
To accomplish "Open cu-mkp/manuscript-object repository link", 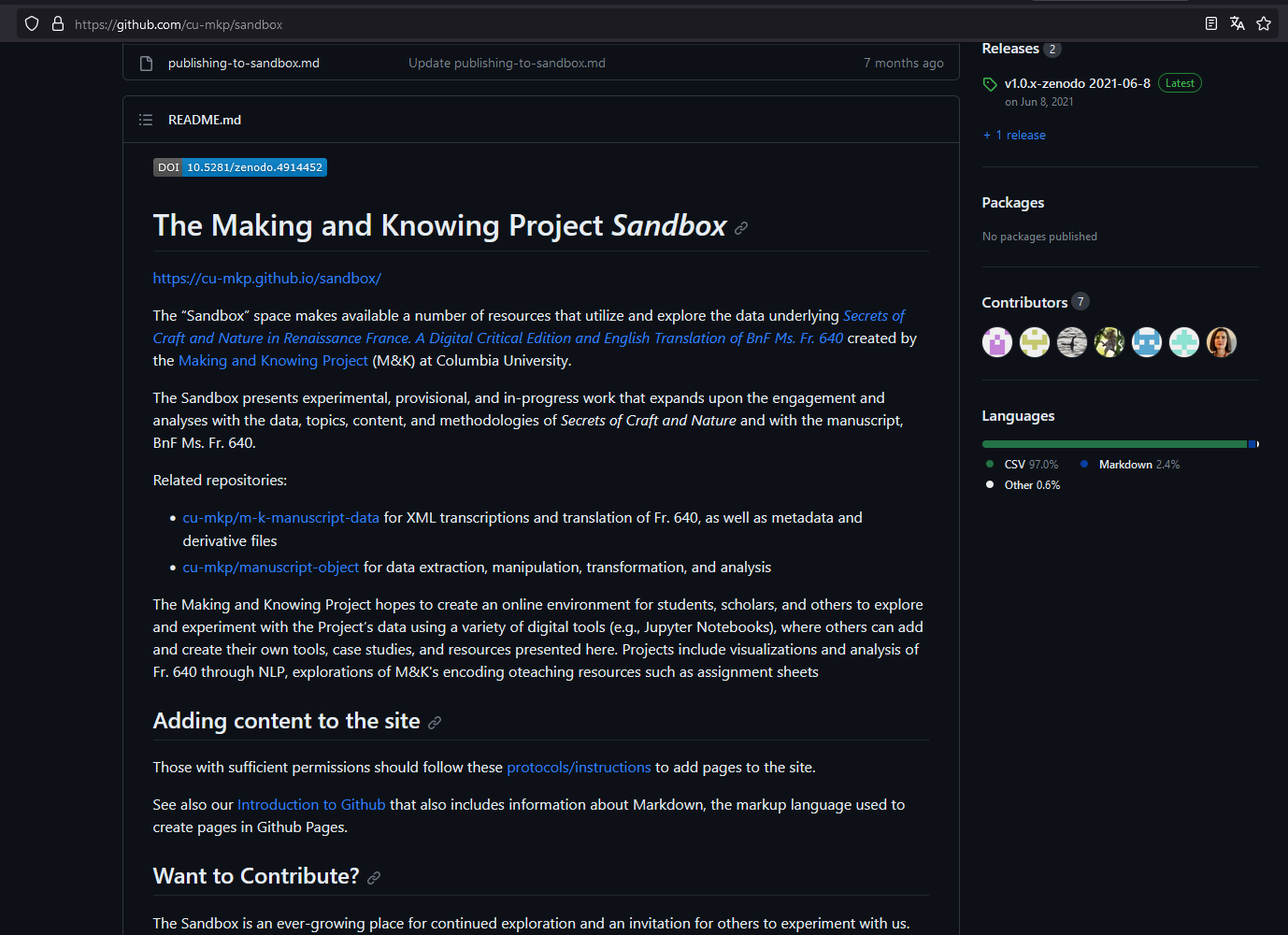I will tap(271, 568).
